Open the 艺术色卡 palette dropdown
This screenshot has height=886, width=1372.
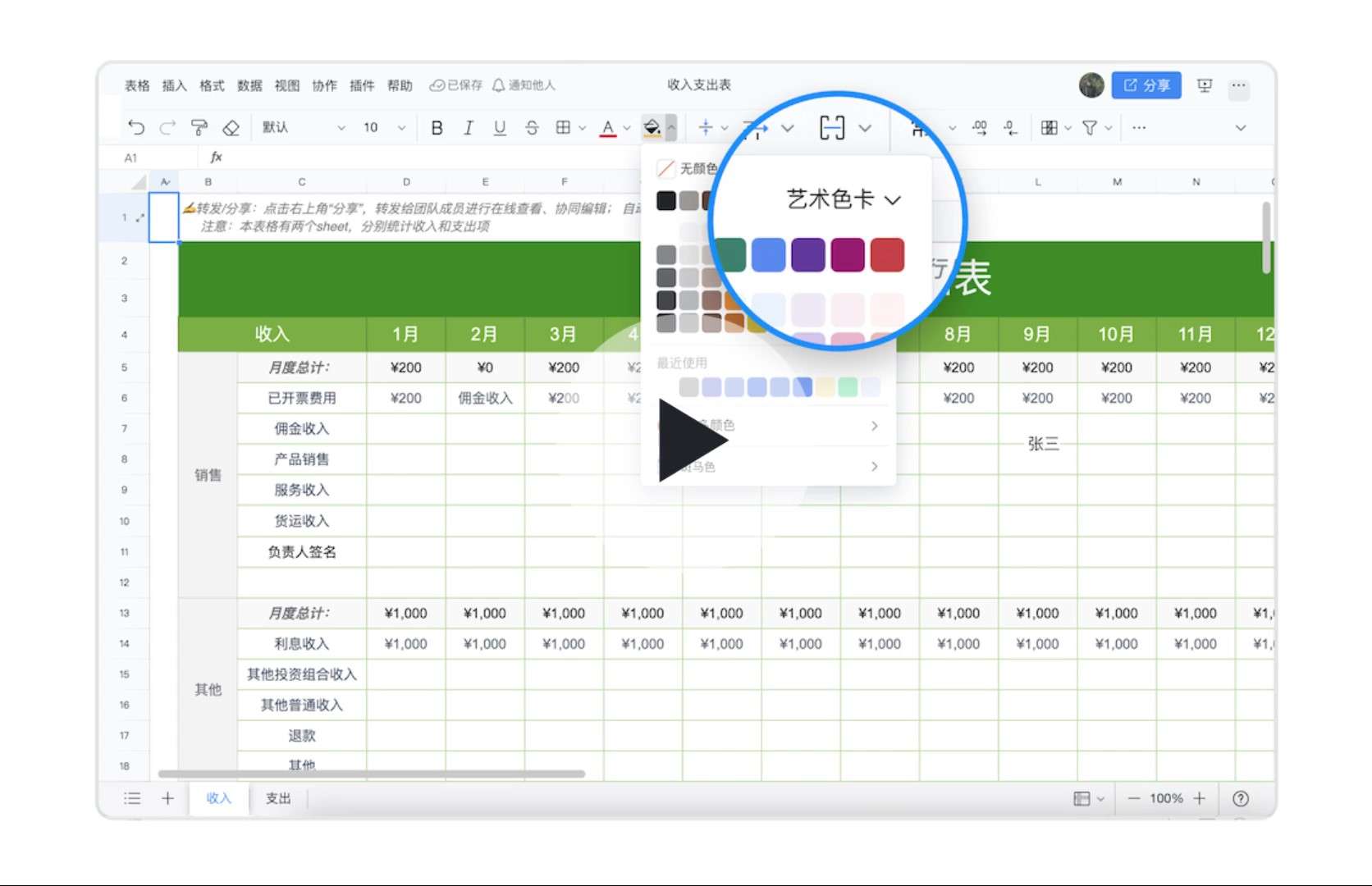tap(844, 199)
